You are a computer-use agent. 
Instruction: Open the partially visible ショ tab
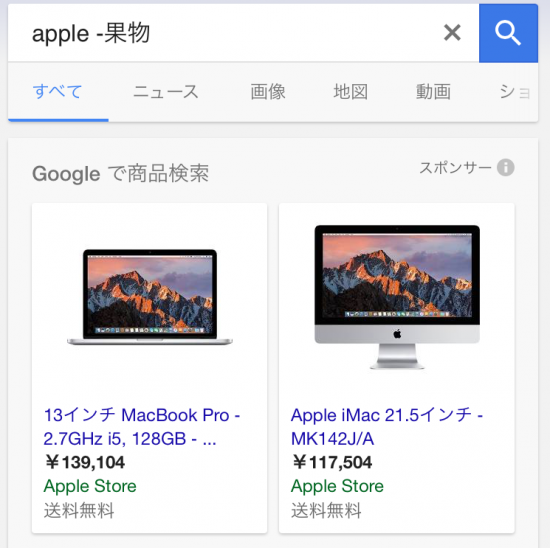coord(515,92)
